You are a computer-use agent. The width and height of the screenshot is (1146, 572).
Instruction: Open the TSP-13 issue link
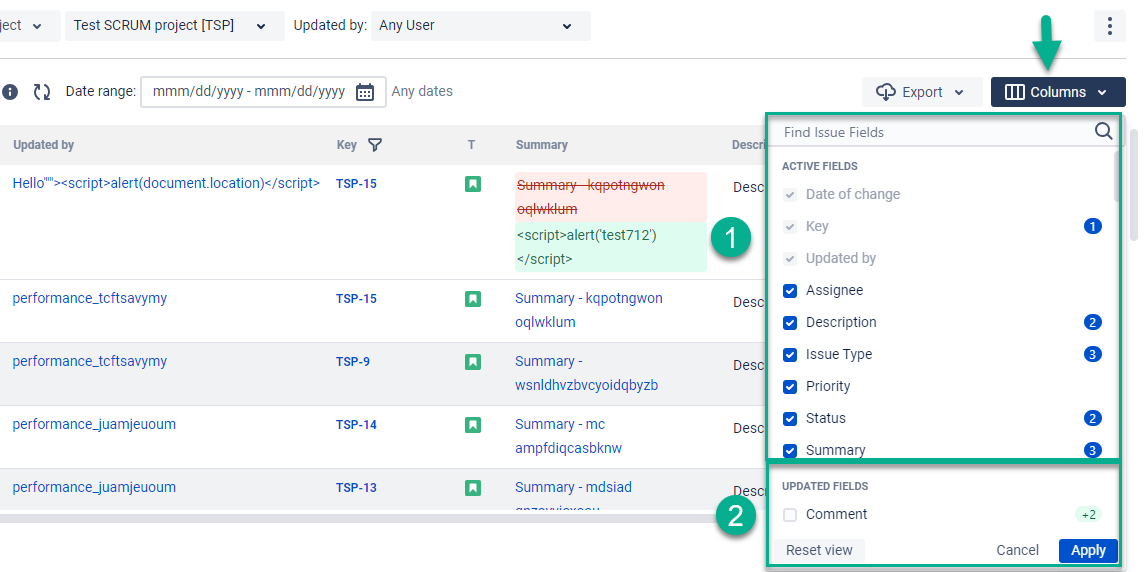[x=356, y=488]
